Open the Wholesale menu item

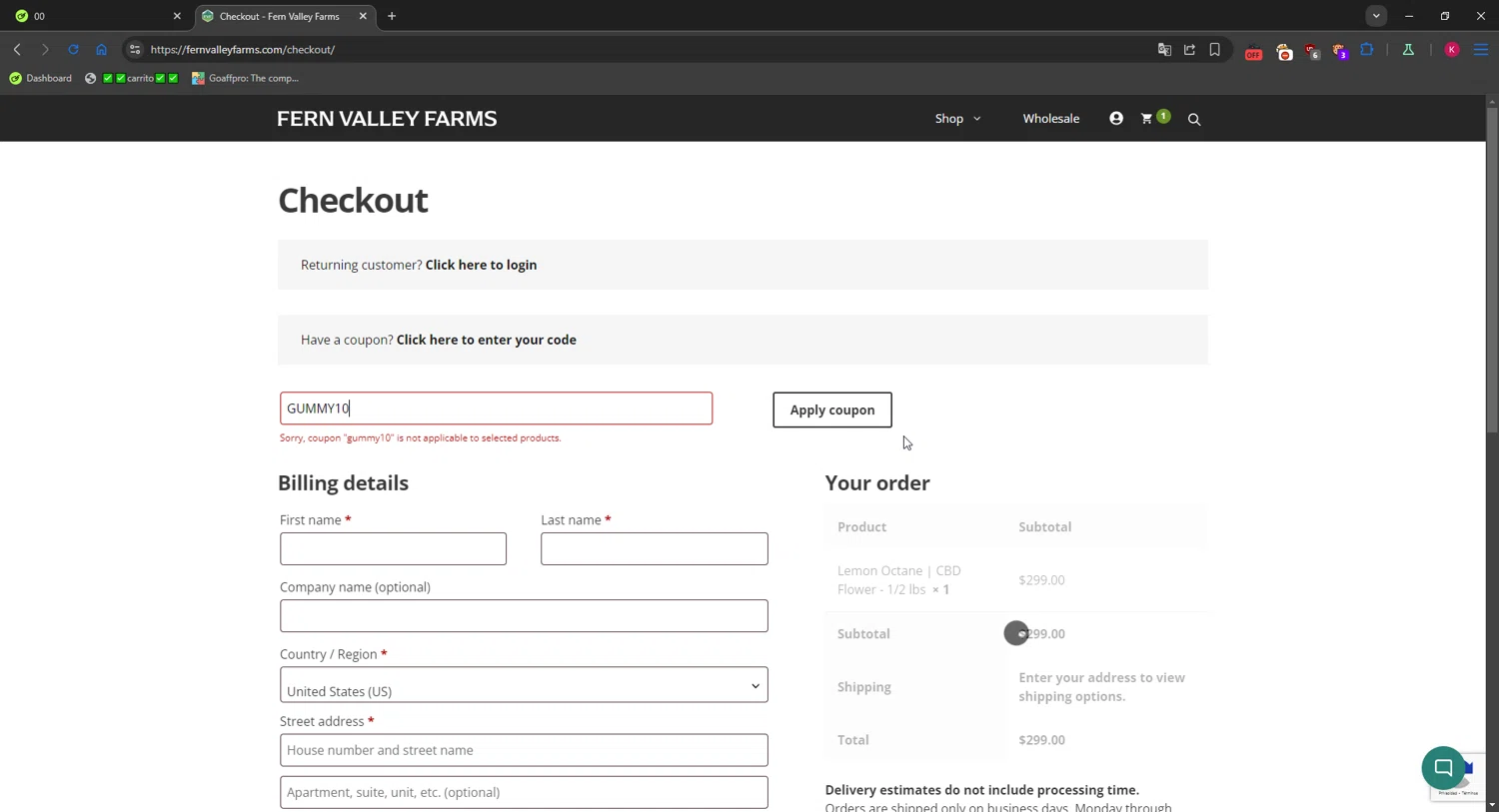click(1050, 119)
